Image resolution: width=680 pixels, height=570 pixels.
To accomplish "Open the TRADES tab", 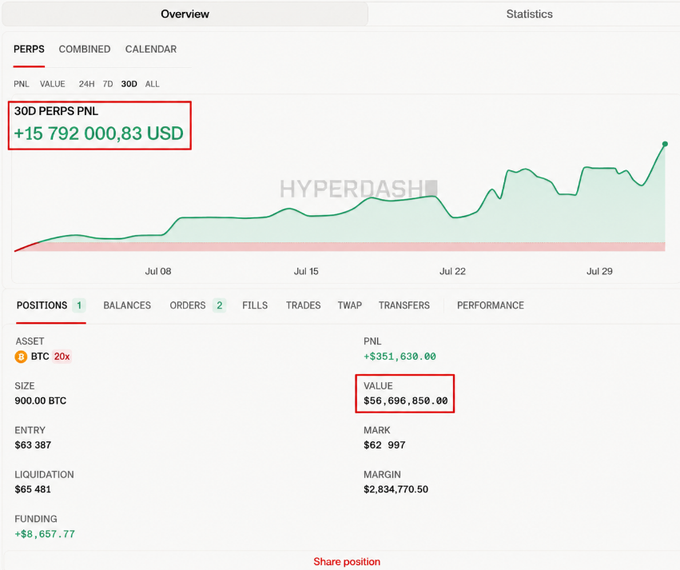I will click(303, 305).
